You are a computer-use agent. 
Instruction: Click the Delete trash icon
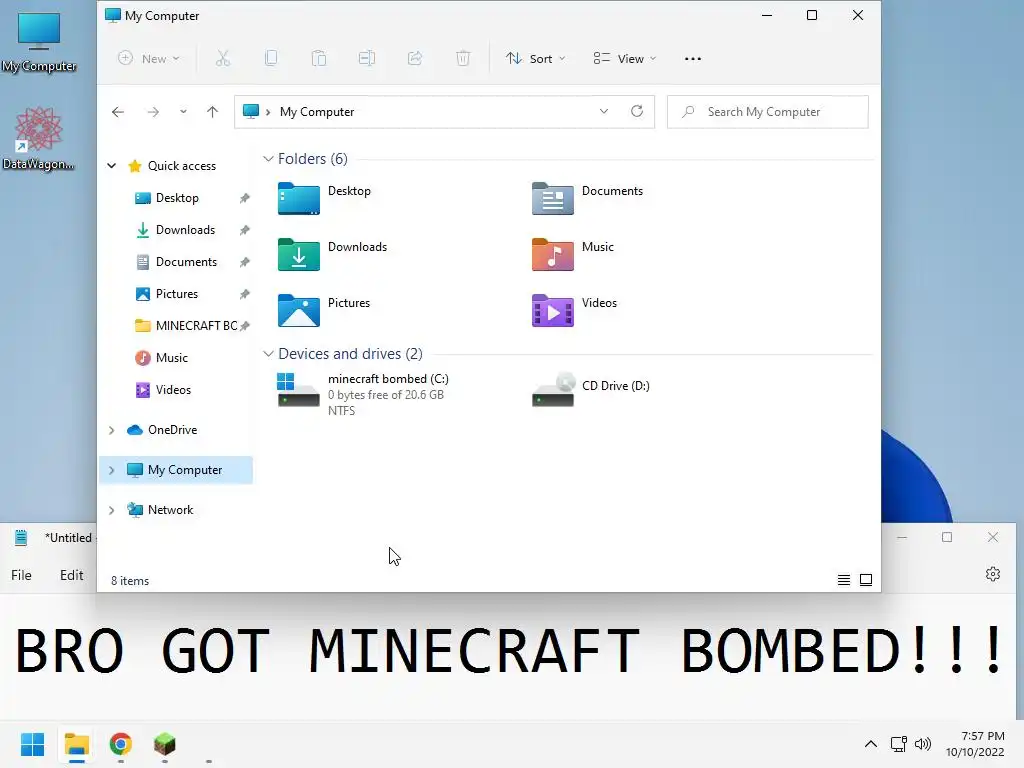[x=463, y=59]
